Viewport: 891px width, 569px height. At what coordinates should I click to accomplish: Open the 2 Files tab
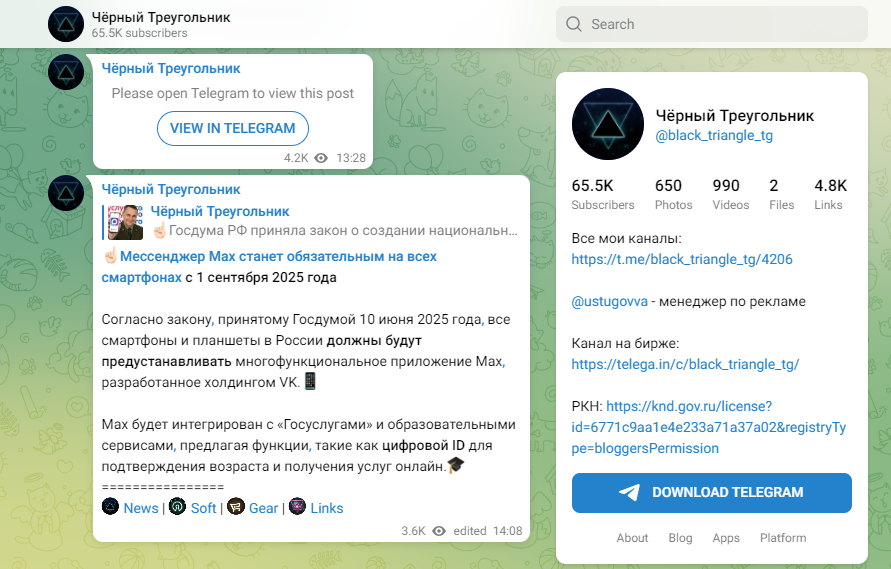782,194
